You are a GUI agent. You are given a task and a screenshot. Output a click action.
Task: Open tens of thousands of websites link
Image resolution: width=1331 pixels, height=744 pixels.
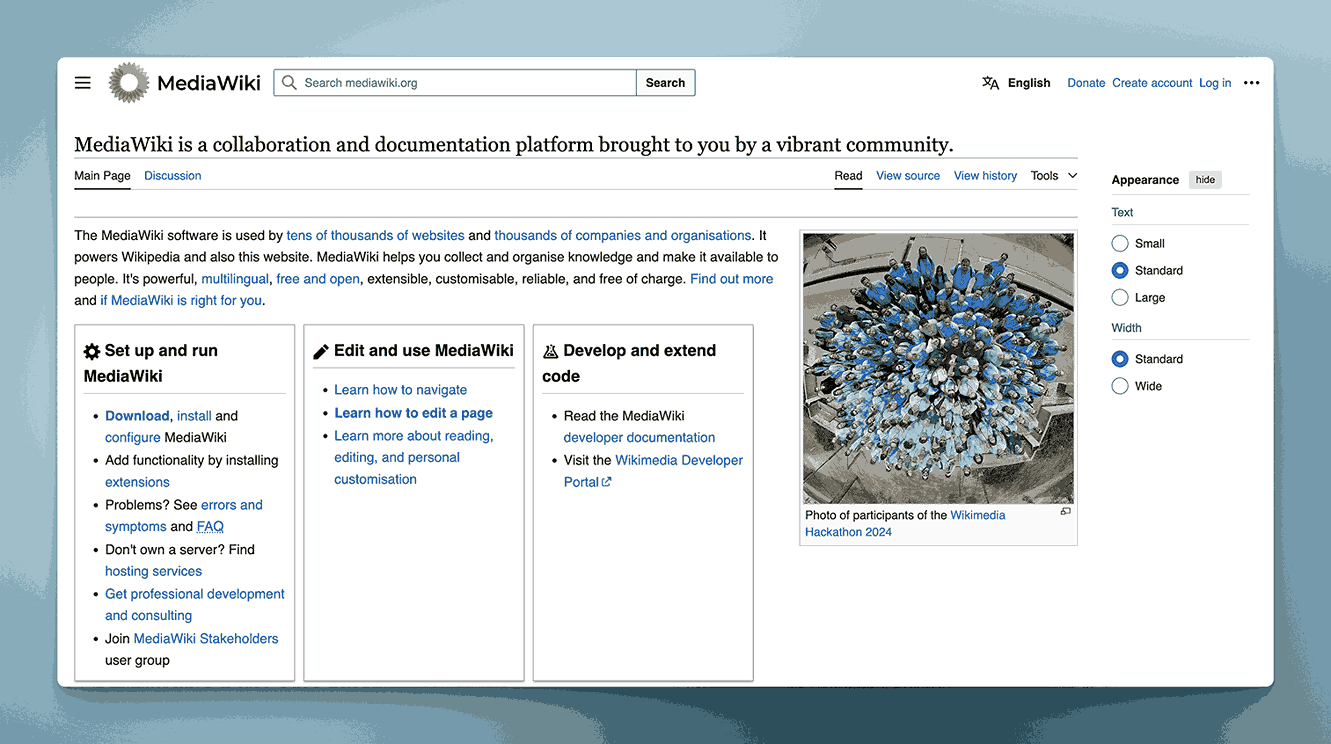[x=375, y=236]
